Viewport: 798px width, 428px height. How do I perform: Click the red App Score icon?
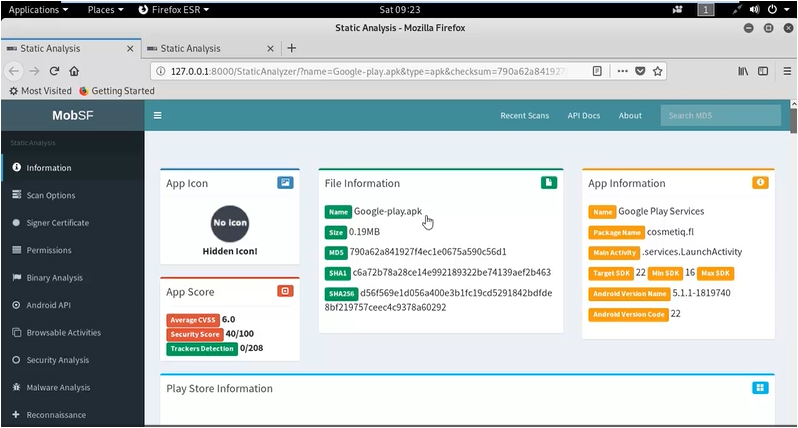[x=285, y=291]
